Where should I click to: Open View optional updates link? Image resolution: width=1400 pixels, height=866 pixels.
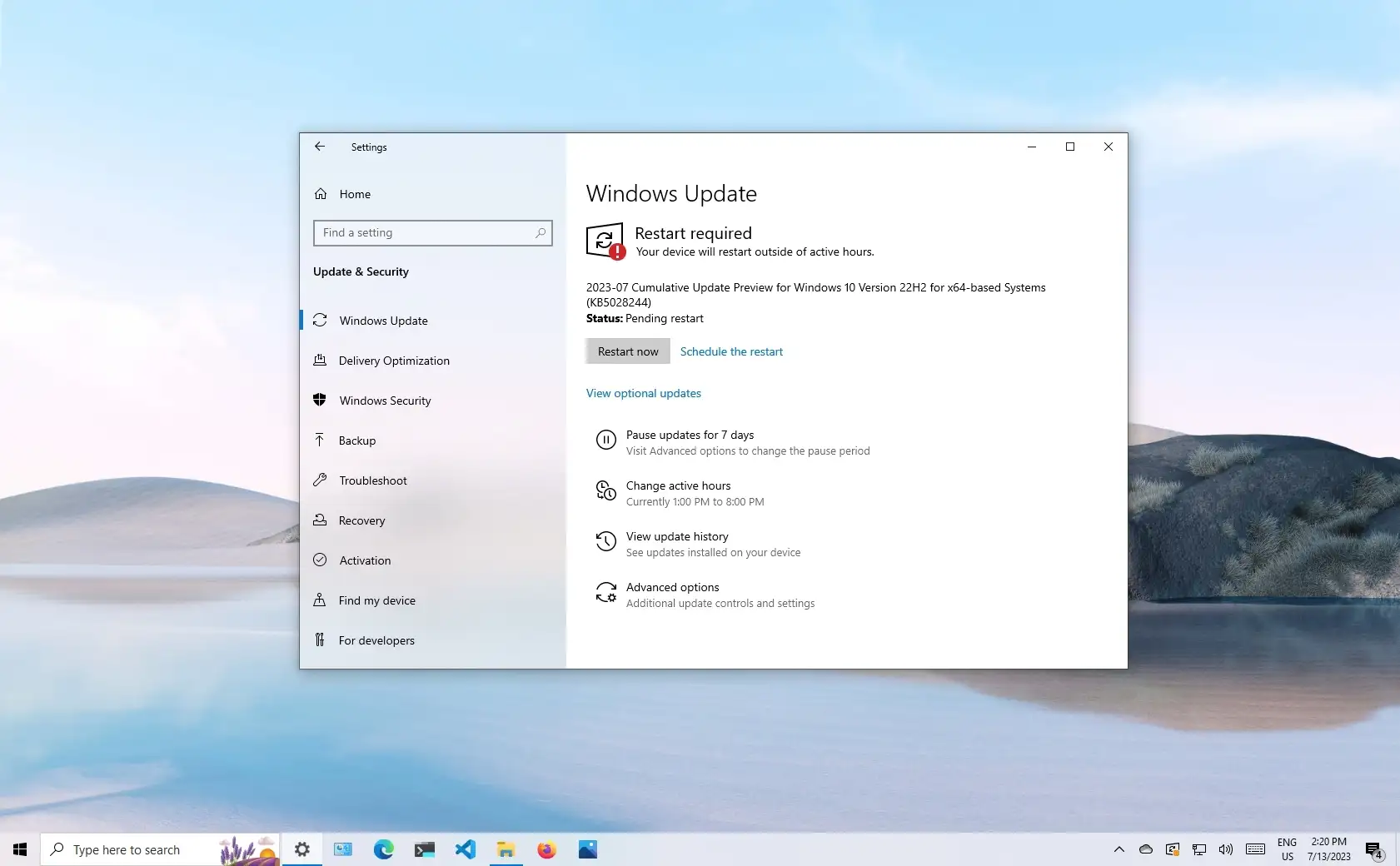point(644,393)
